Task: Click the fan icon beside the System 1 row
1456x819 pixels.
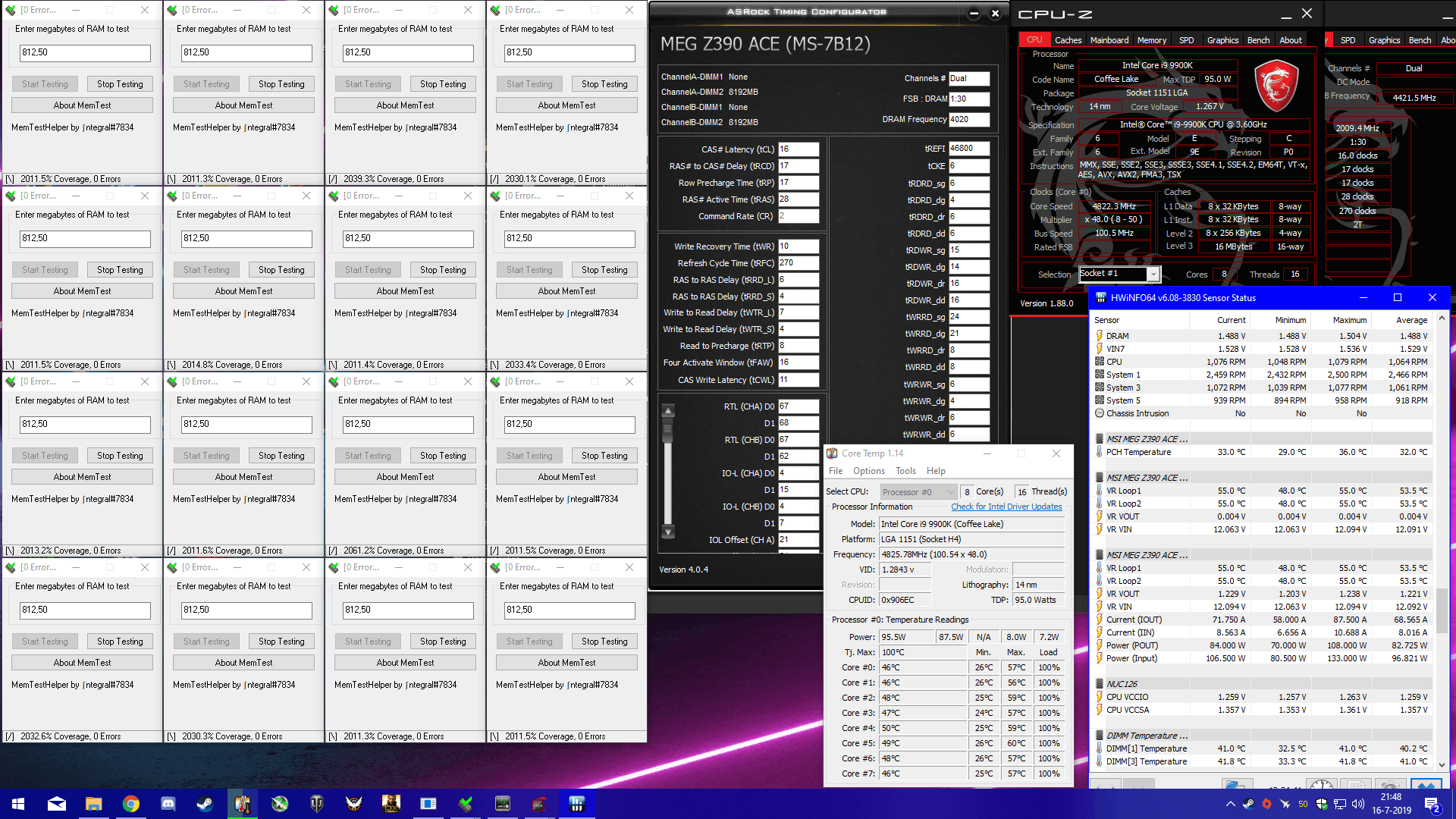Action: coord(1099,375)
